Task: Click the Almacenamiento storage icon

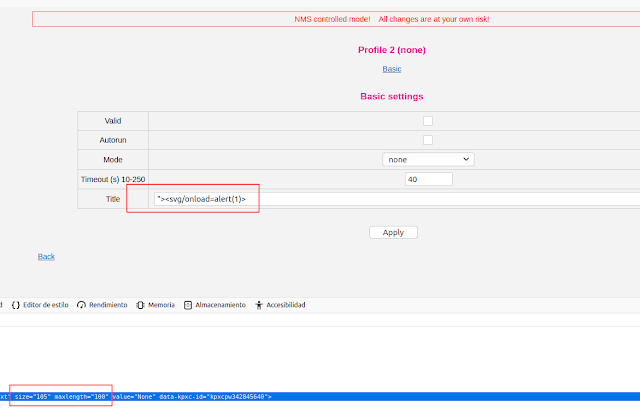Action: click(188, 305)
